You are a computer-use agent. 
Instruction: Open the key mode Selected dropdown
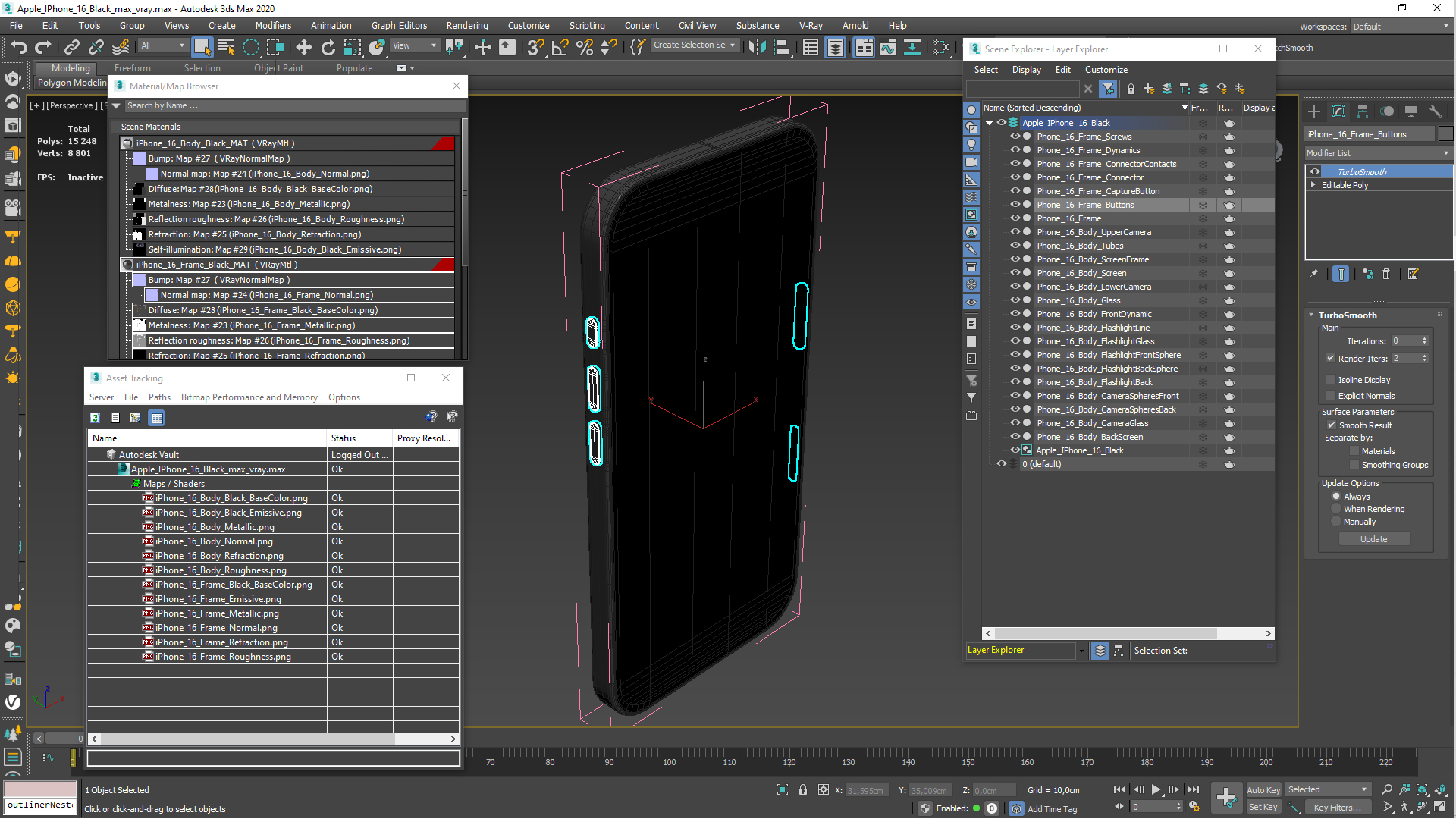tap(1327, 789)
